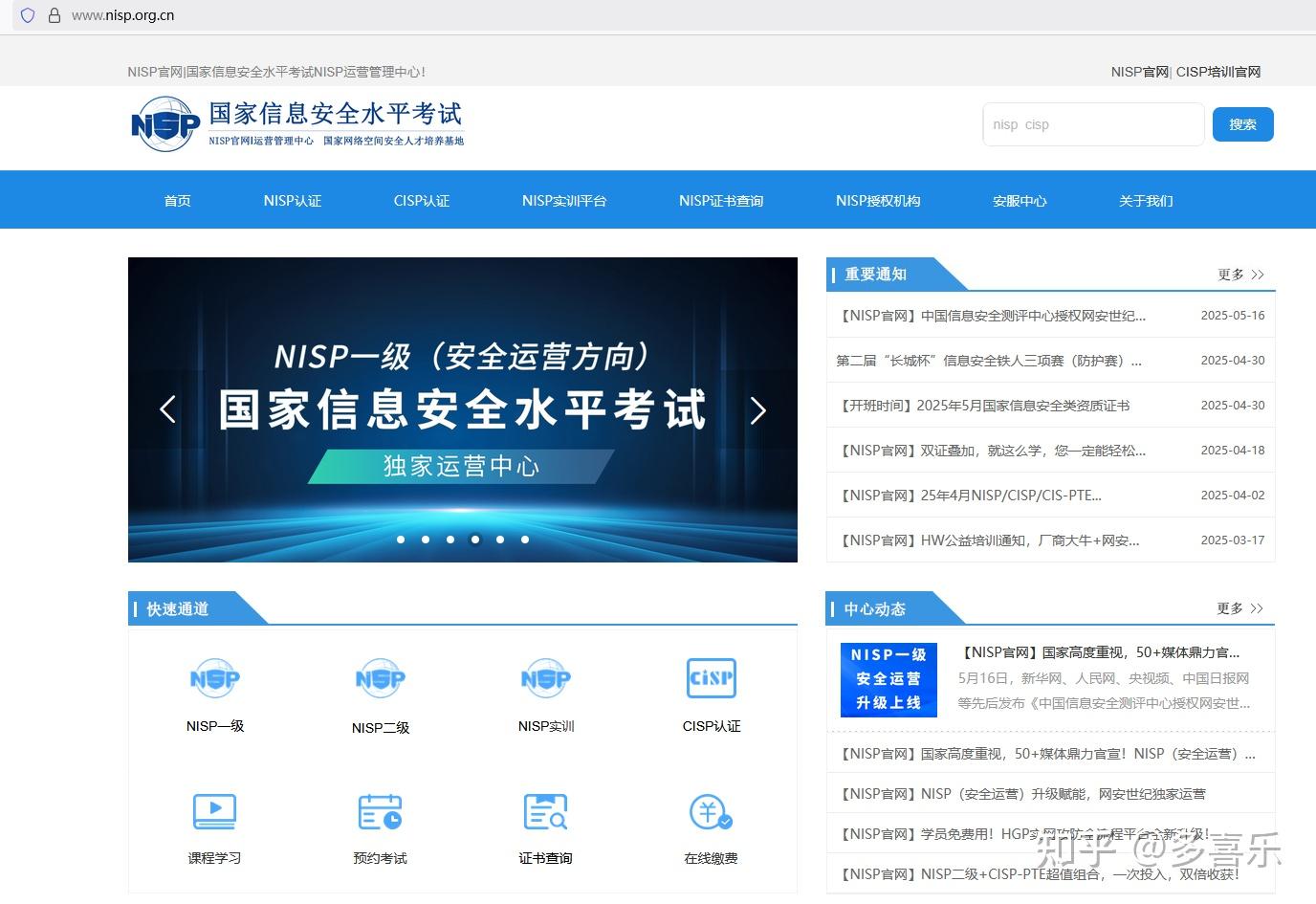Select the sixth carousel dot
This screenshot has height=904, width=1316.
pyautogui.click(x=525, y=540)
